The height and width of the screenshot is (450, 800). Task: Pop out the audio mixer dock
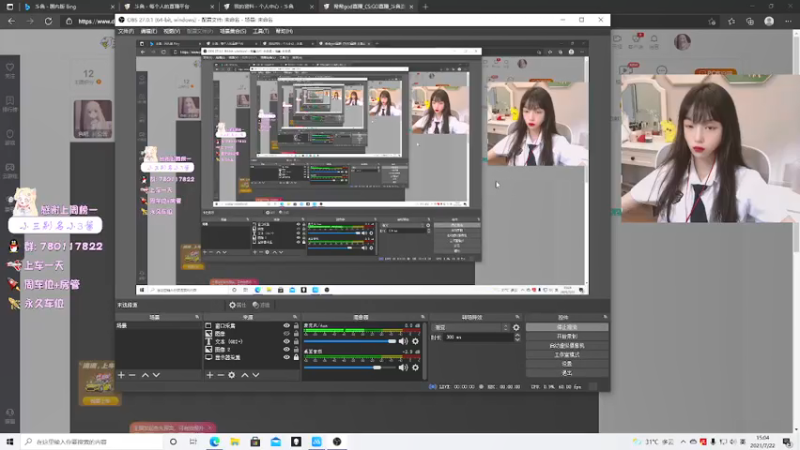[x=422, y=317]
